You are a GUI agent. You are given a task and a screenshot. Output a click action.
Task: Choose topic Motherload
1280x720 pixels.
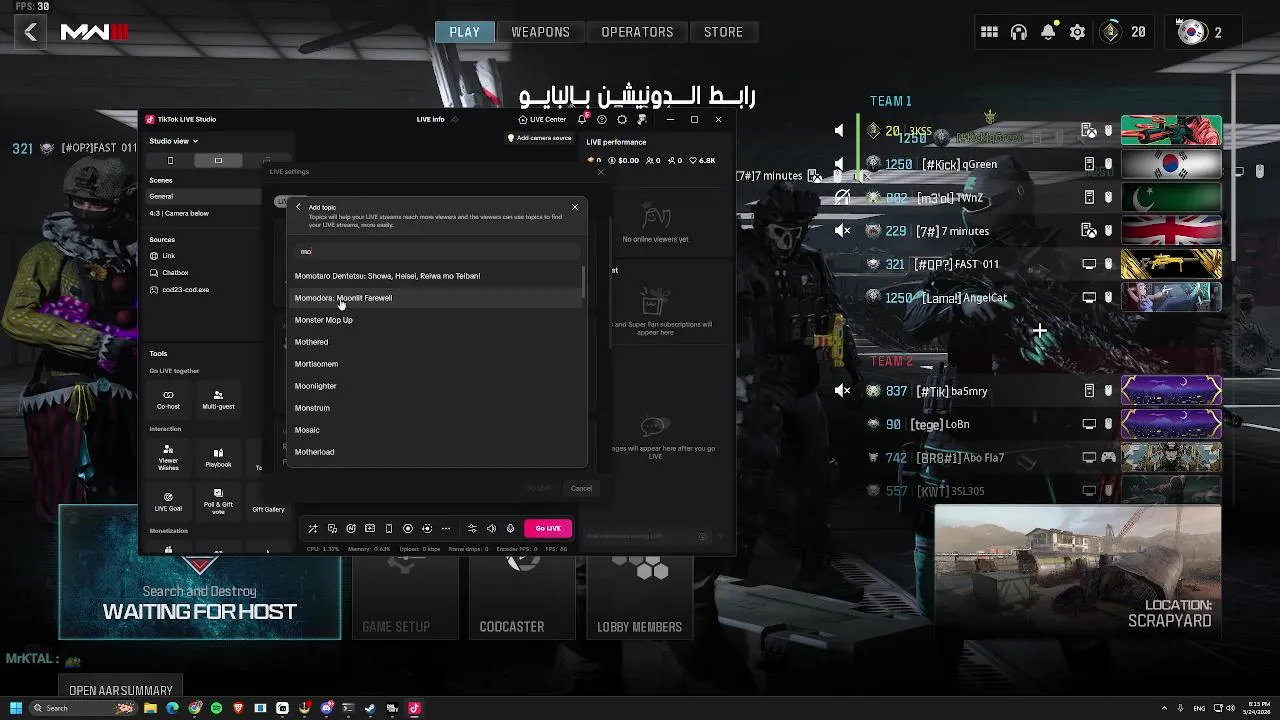(x=437, y=452)
